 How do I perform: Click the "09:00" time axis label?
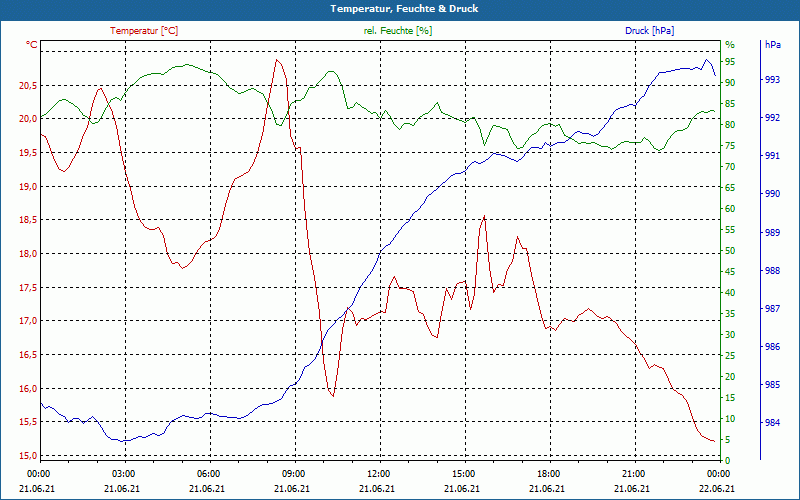[293, 473]
